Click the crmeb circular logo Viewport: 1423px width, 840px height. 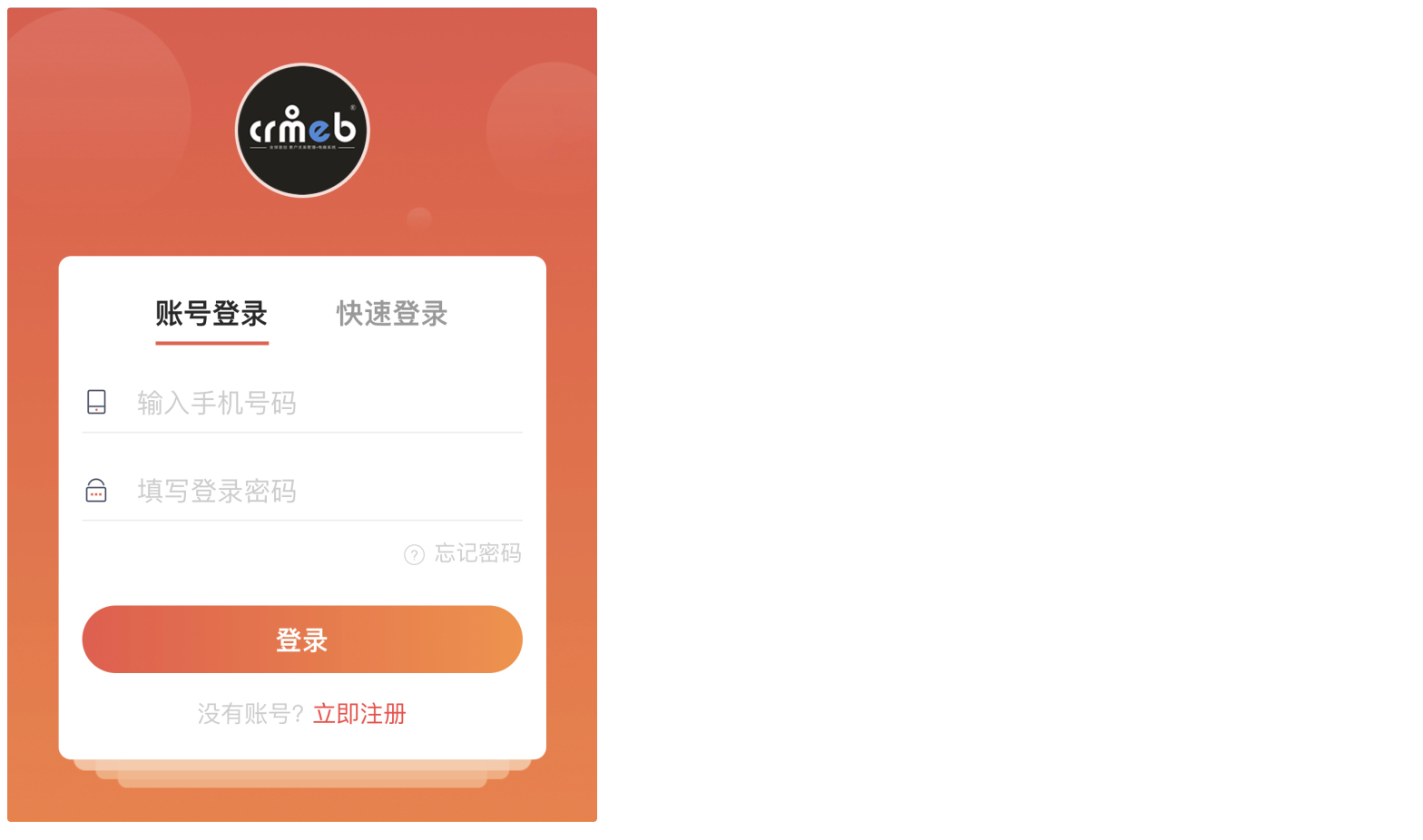302,130
